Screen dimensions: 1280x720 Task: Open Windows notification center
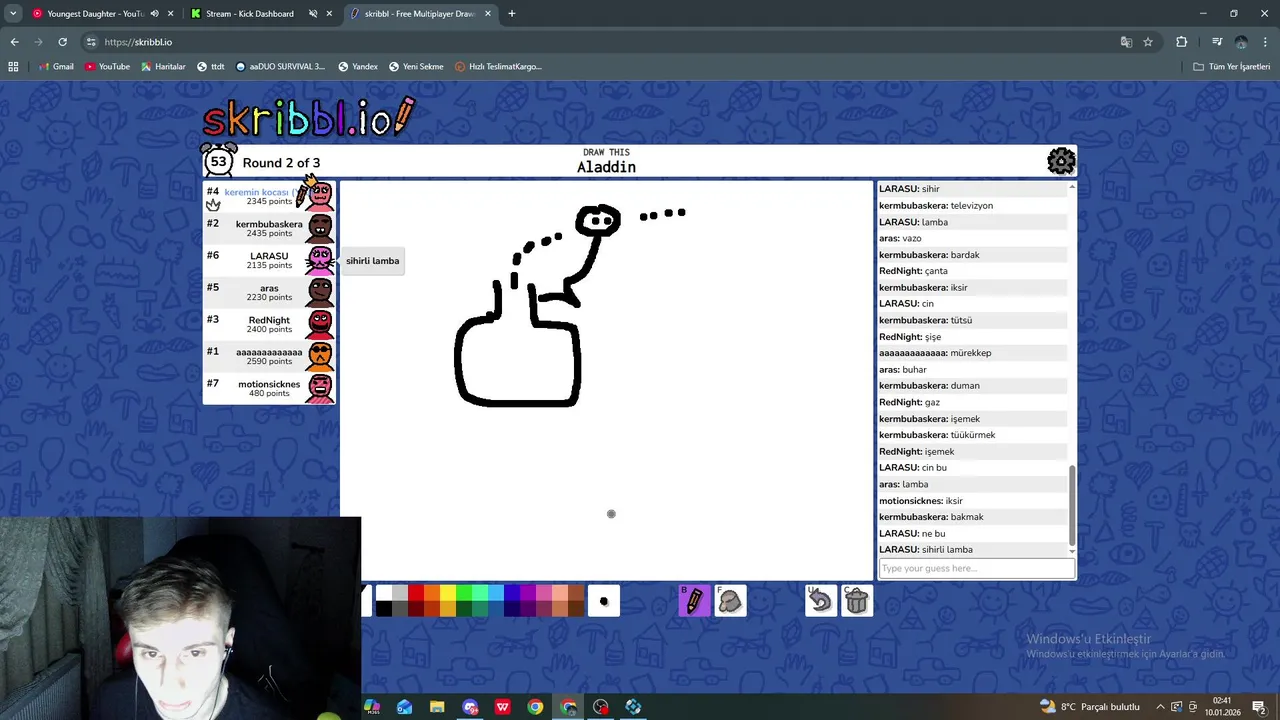1259,707
